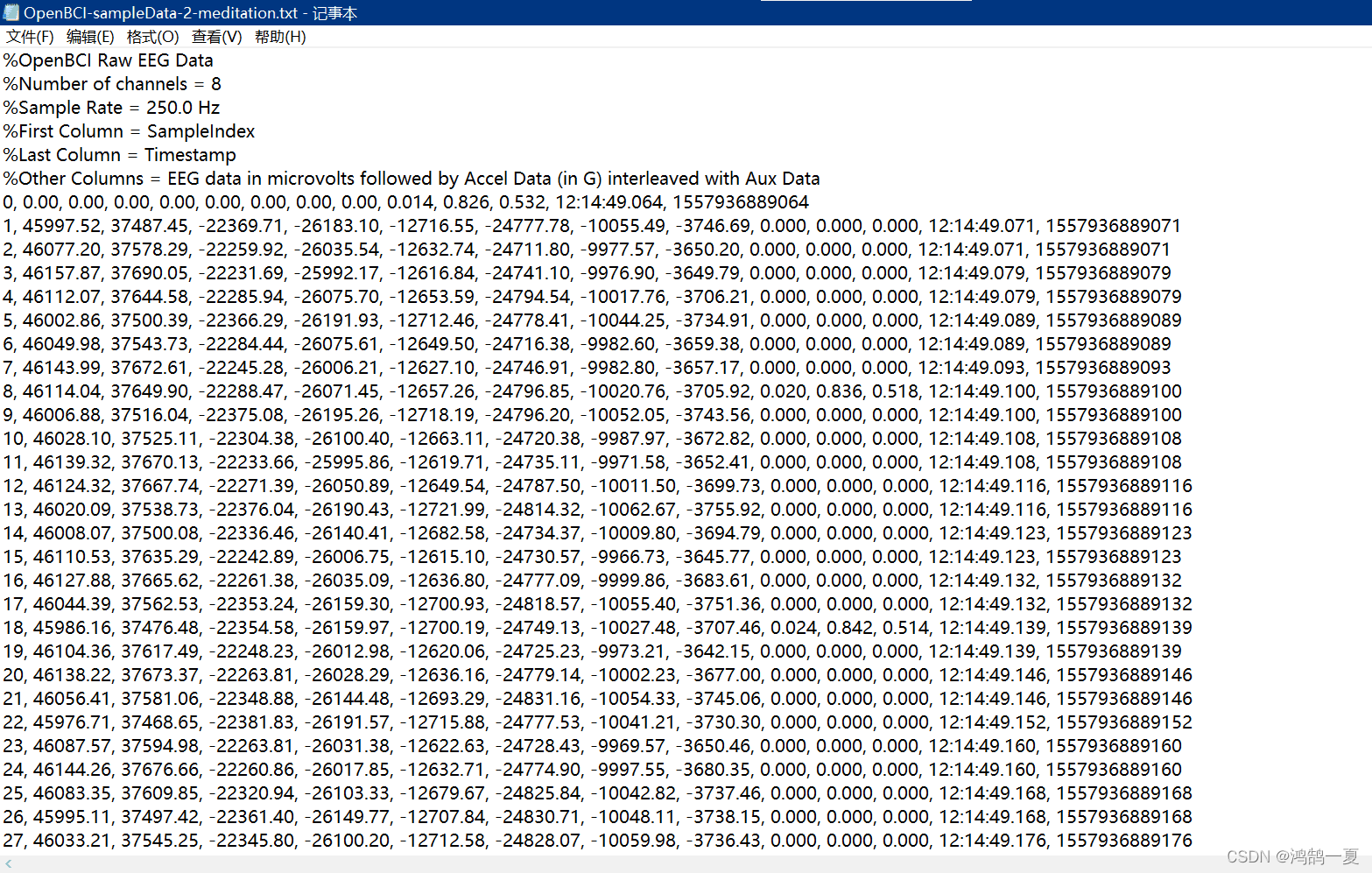Click value 46139.32 in row 11
1372x873 pixels.
point(72,462)
